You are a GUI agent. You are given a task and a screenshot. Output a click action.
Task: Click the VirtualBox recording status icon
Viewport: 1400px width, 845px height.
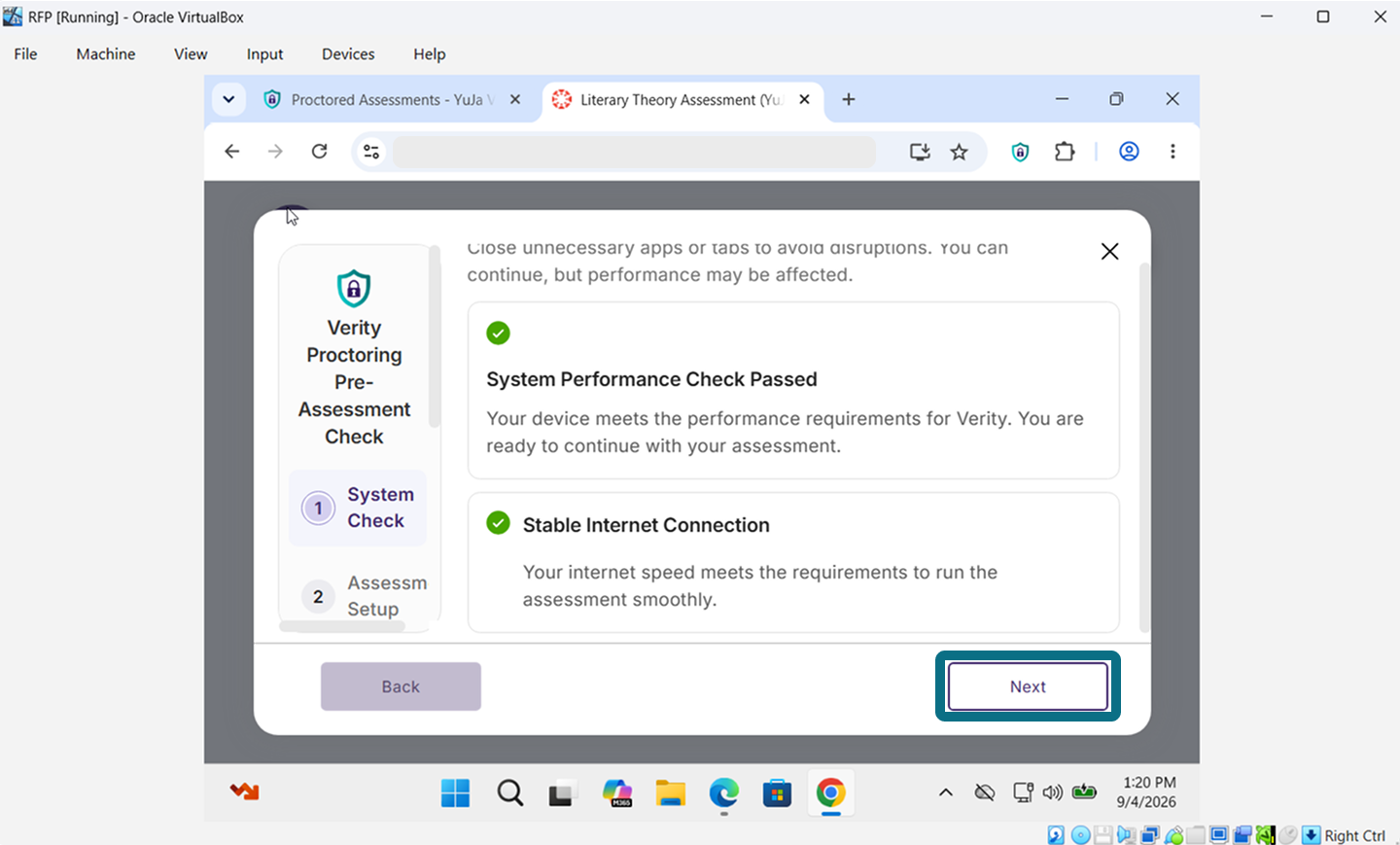click(x=1242, y=834)
